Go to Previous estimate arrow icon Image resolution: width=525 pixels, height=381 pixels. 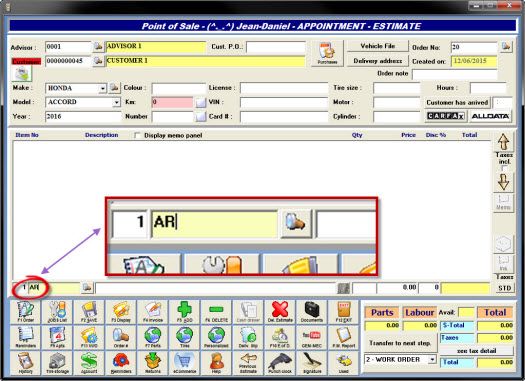point(248,363)
